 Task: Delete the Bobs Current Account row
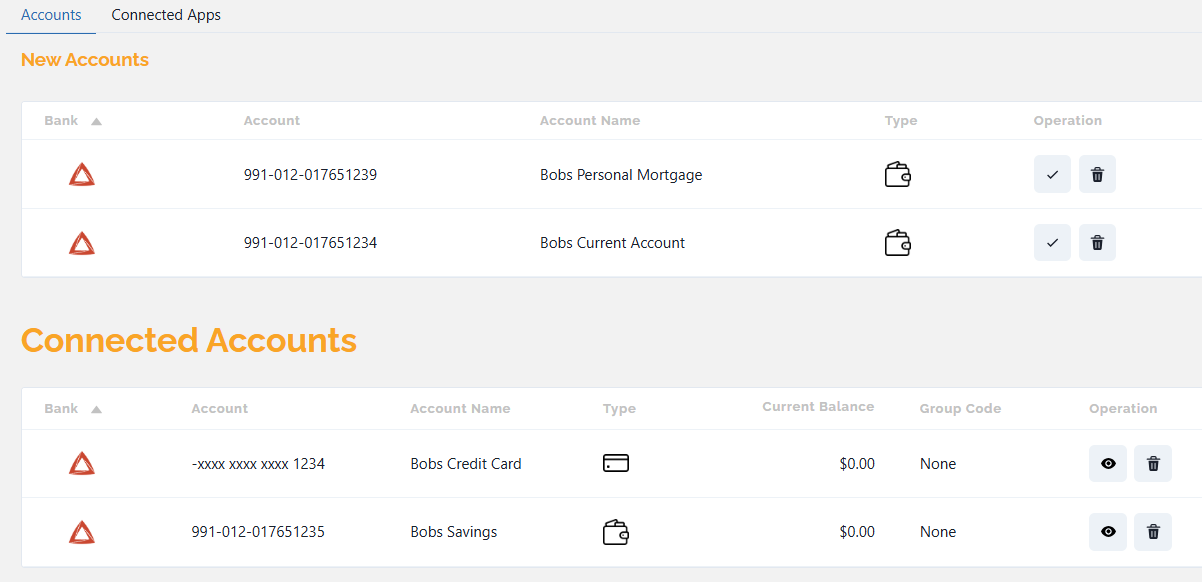coord(1097,243)
